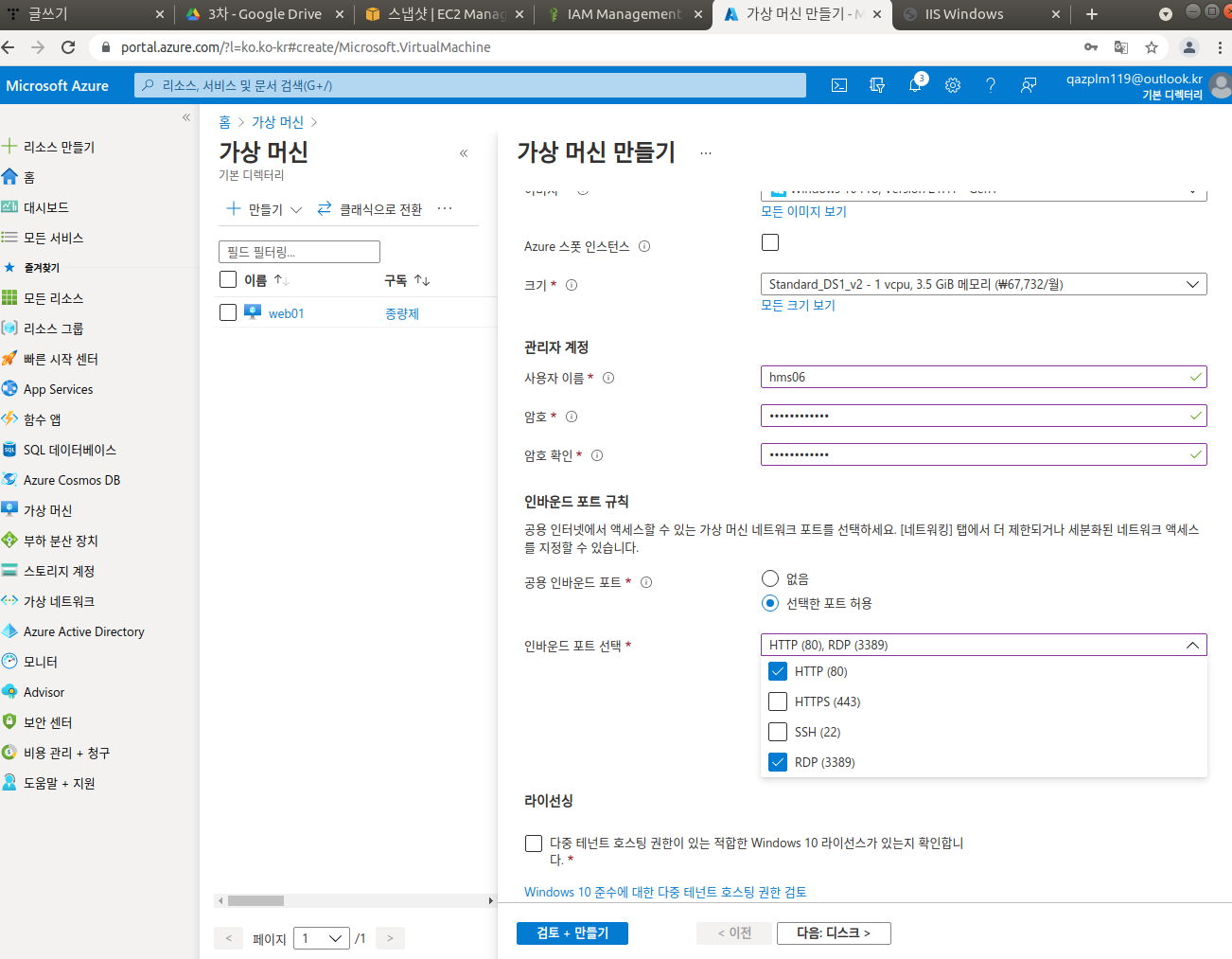1232x959 pixels.
Task: Select the 없음 radio button
Action: (x=770, y=578)
